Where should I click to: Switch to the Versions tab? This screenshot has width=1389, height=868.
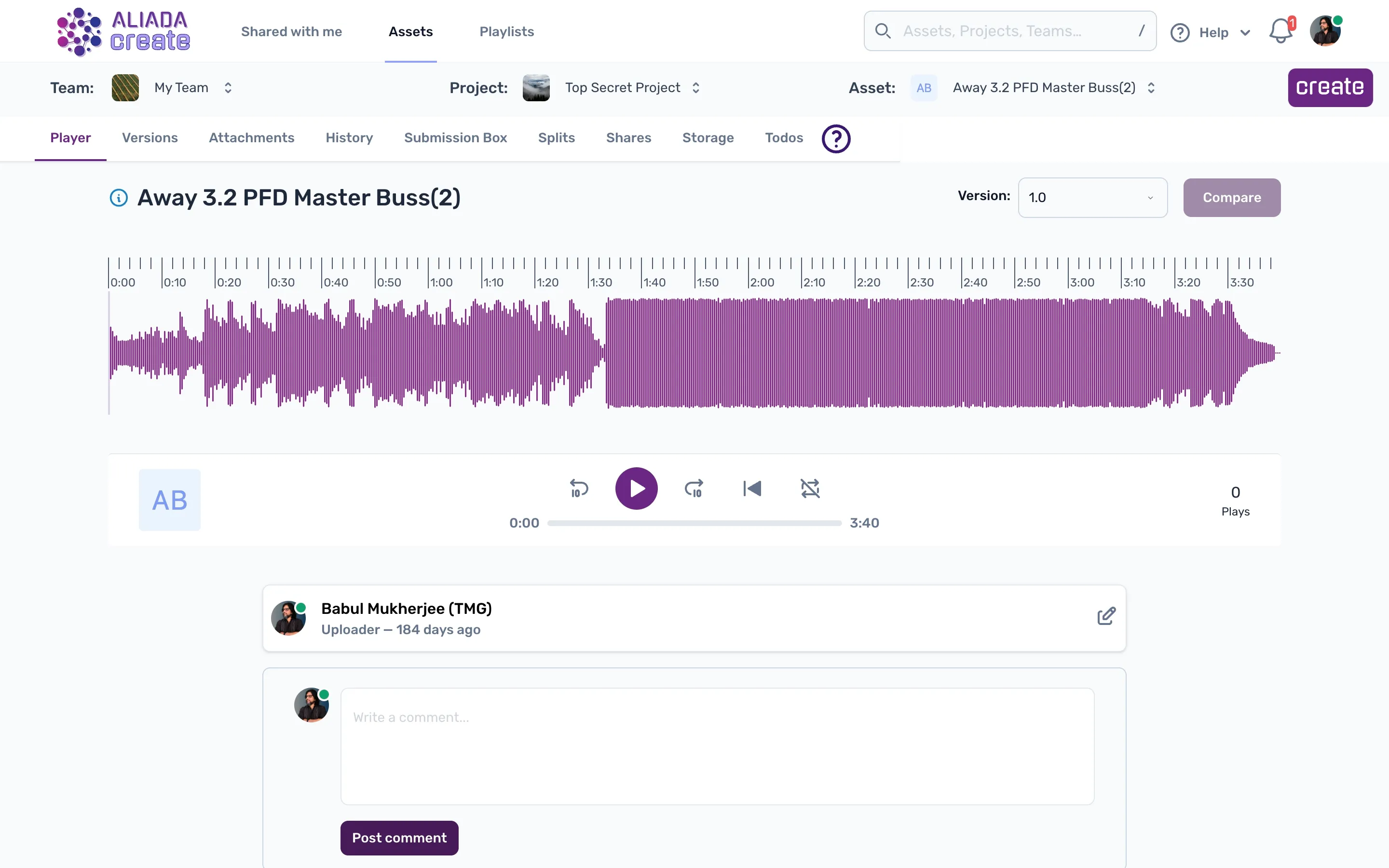pyautogui.click(x=149, y=138)
